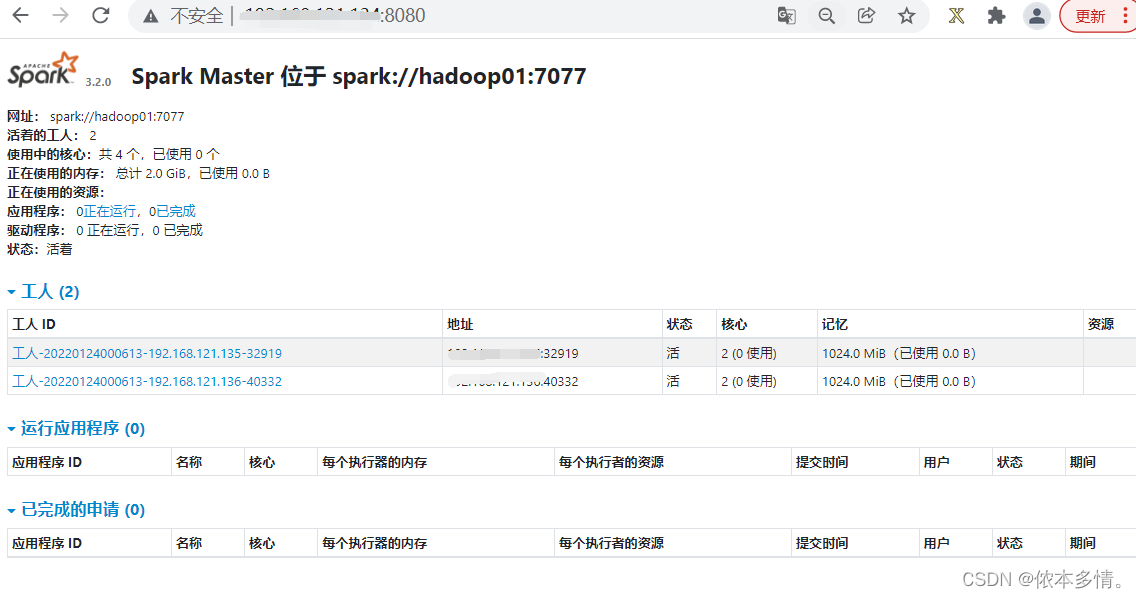Open the X extension icon
The width and height of the screenshot is (1136, 598).
pyautogui.click(x=956, y=15)
